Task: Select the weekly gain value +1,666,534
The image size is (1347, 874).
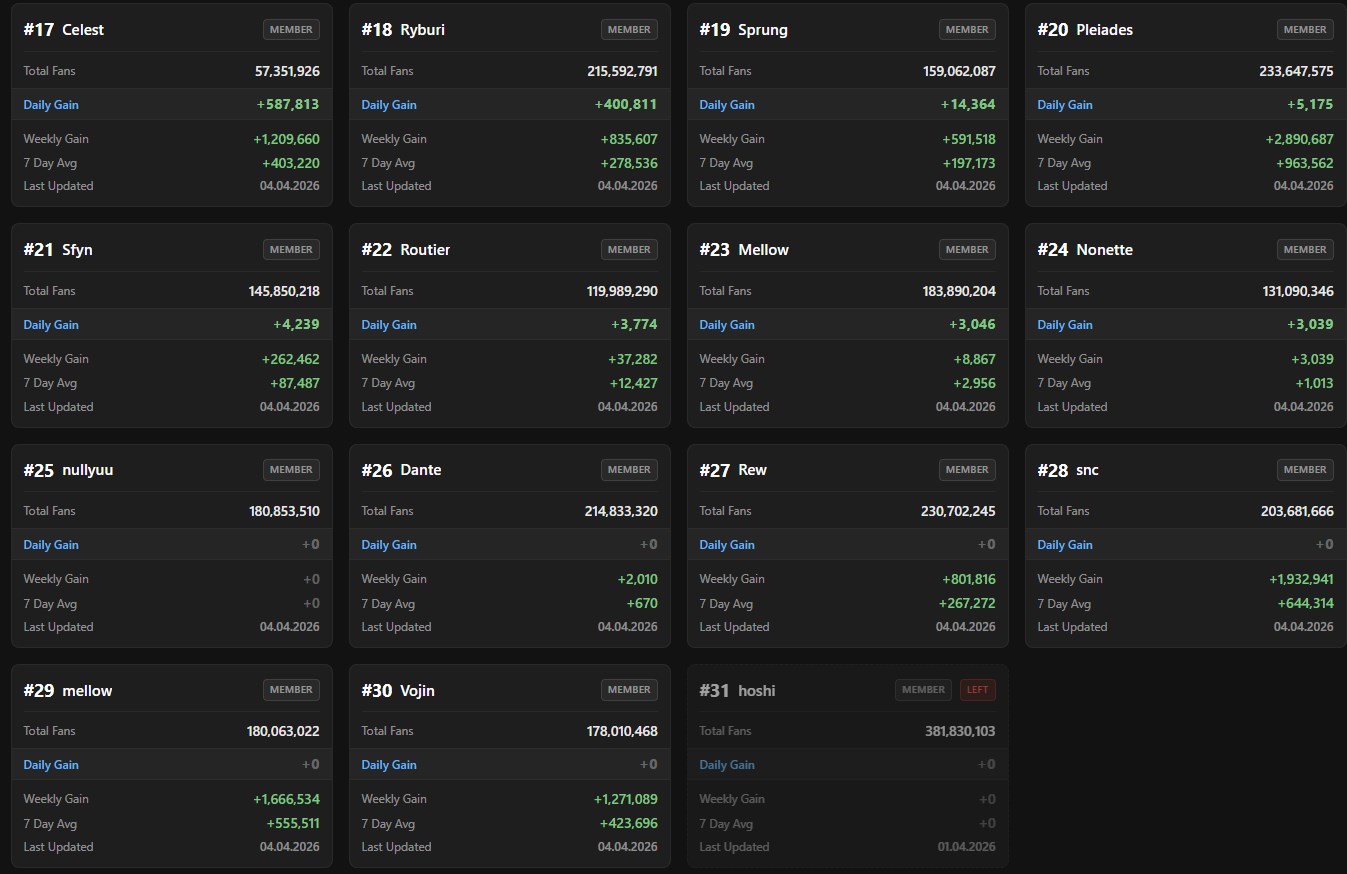Action: [x=286, y=799]
